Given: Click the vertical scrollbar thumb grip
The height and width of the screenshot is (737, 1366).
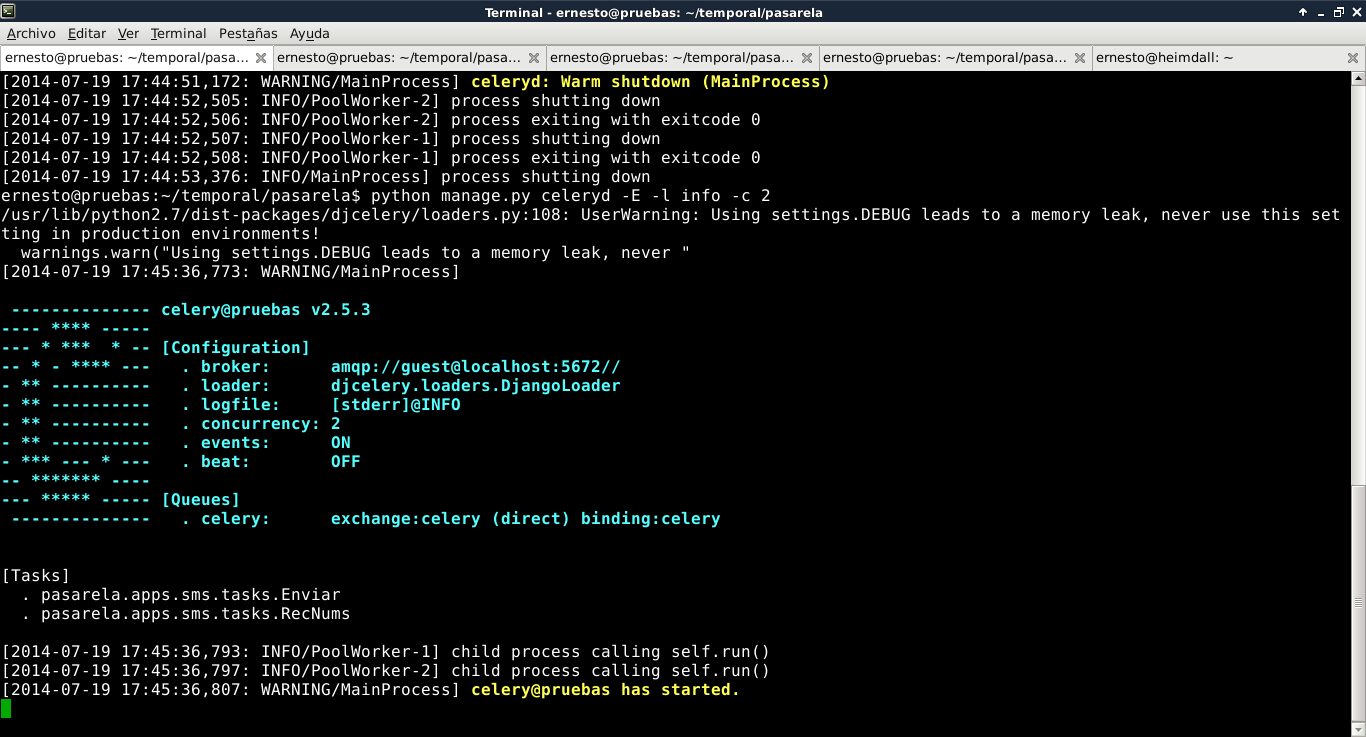Looking at the screenshot, I should pyautogui.click(x=1357, y=602).
